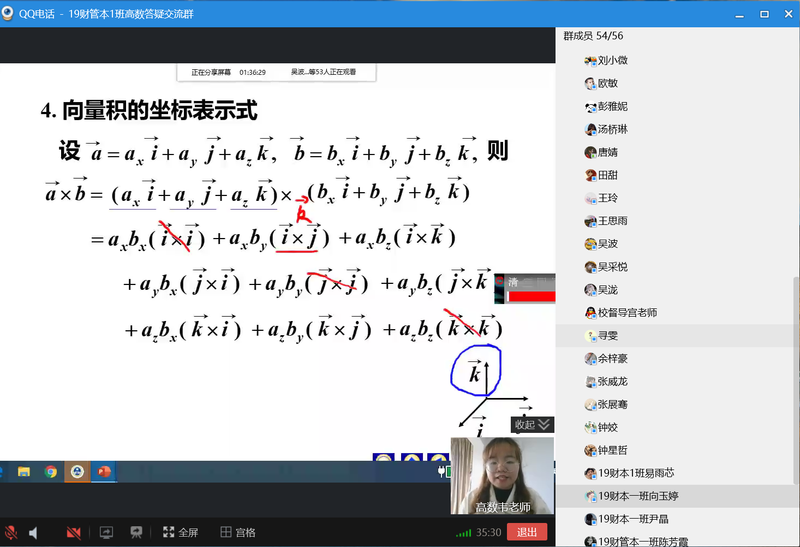The height and width of the screenshot is (547, 800).
Task: Turn on the camera toggle
Action: pyautogui.click(x=73, y=533)
